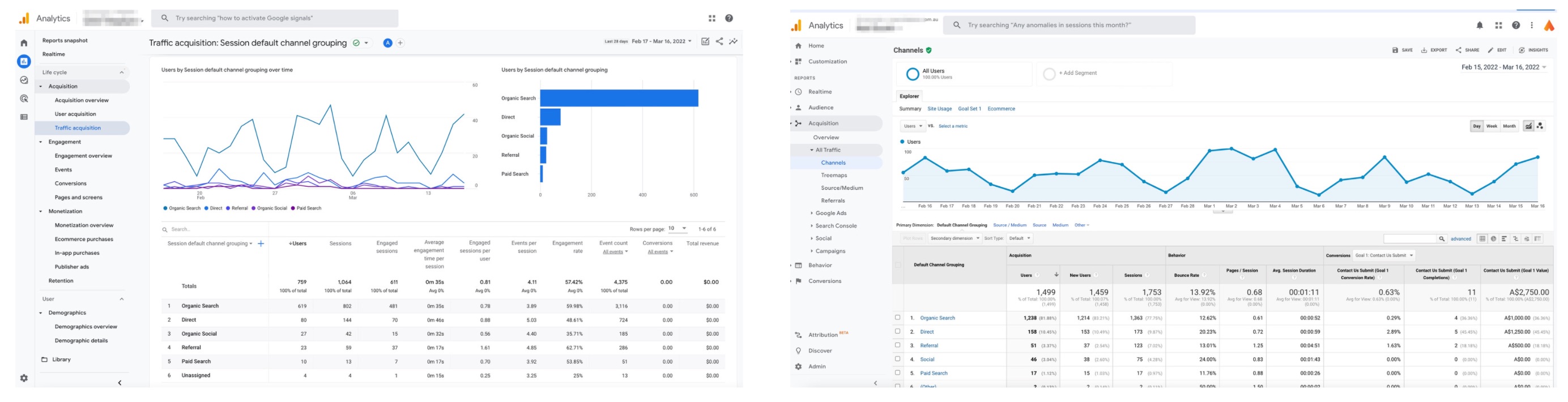1568x402 pixels.
Task: Click the Paid Search legend dot in GA4
Action: click(293, 208)
